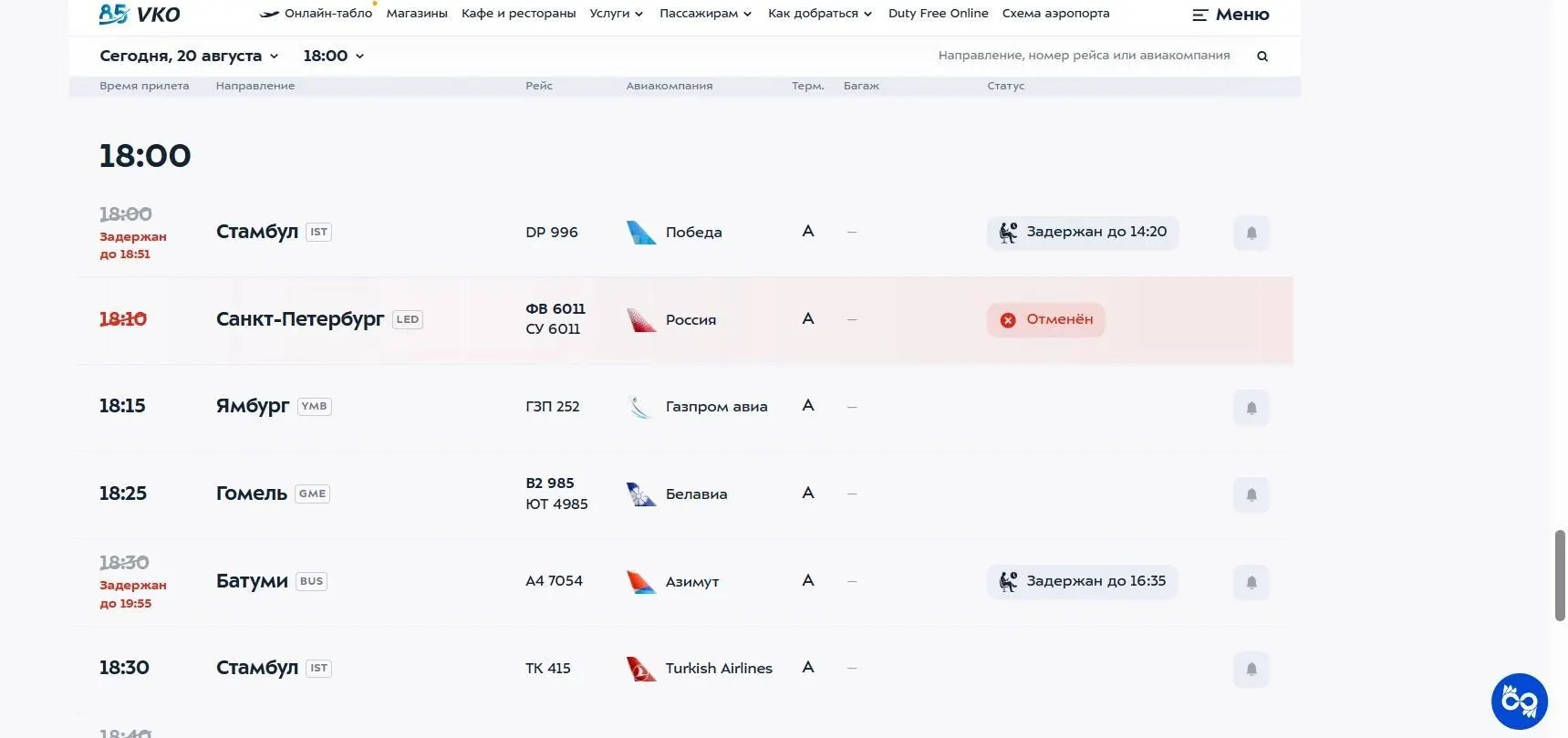Click the IST code tag for DP 996
The width and height of the screenshot is (1568, 738).
click(x=318, y=233)
